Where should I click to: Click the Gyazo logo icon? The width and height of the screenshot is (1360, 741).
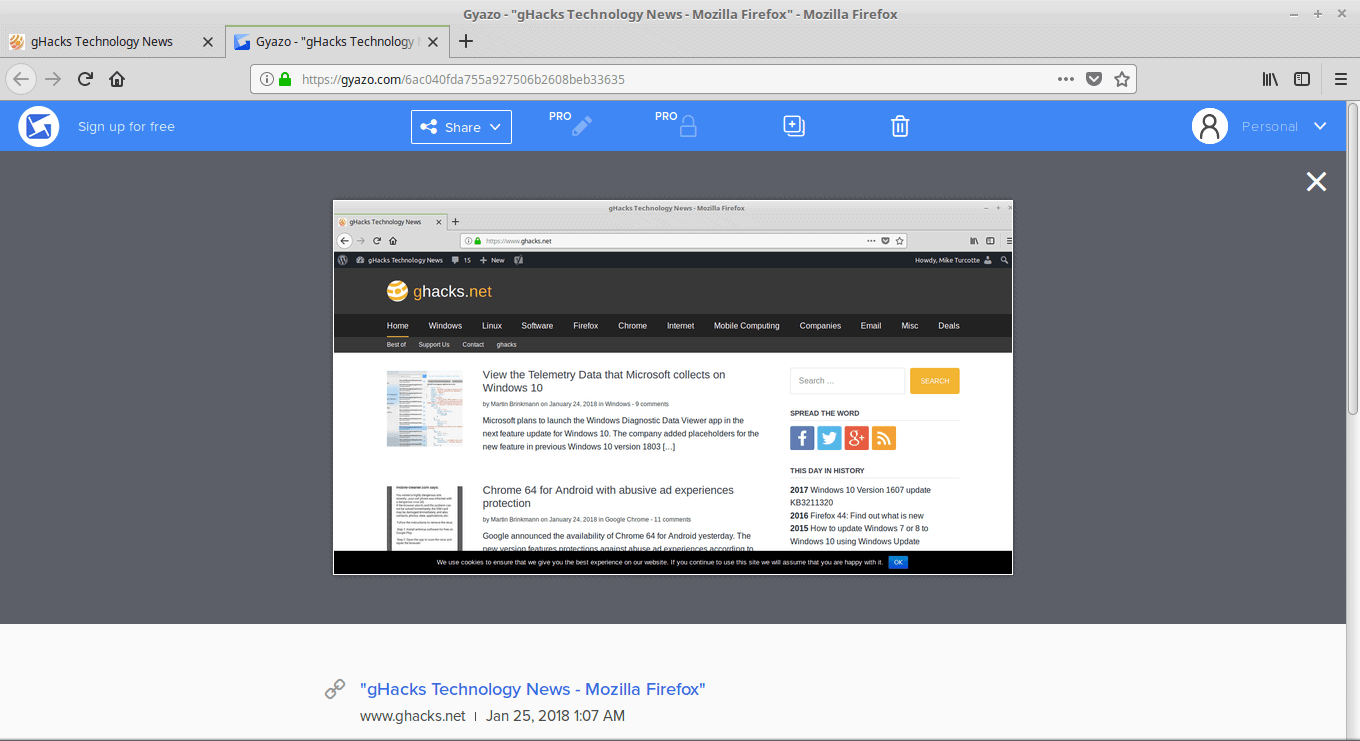click(39, 126)
